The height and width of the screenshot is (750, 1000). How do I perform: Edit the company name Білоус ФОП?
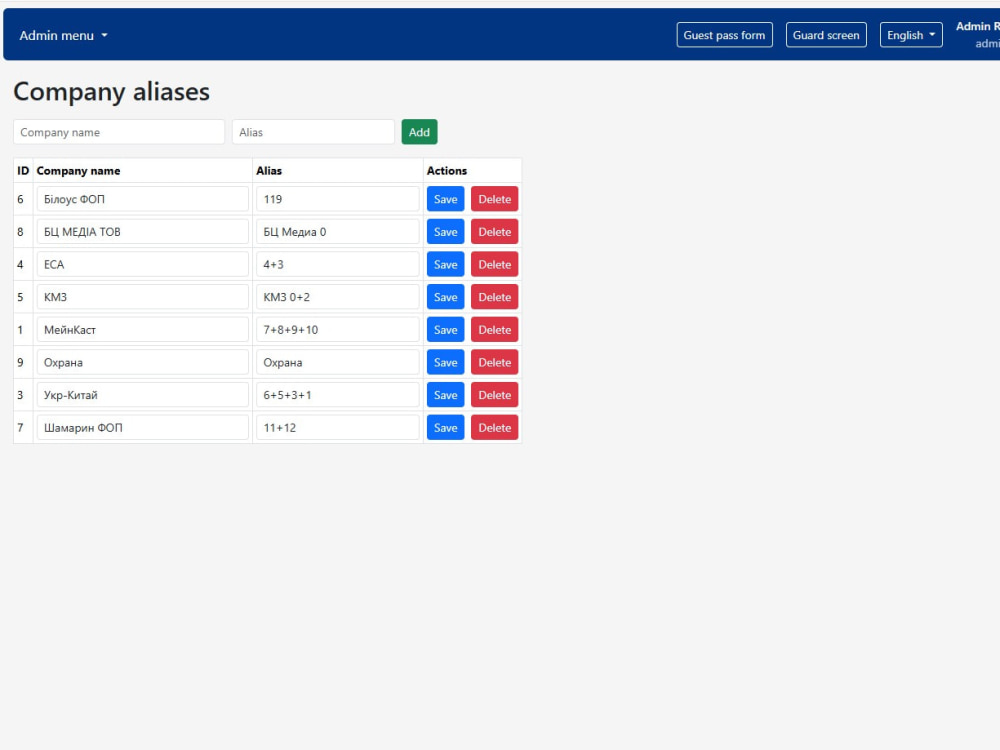pos(142,199)
